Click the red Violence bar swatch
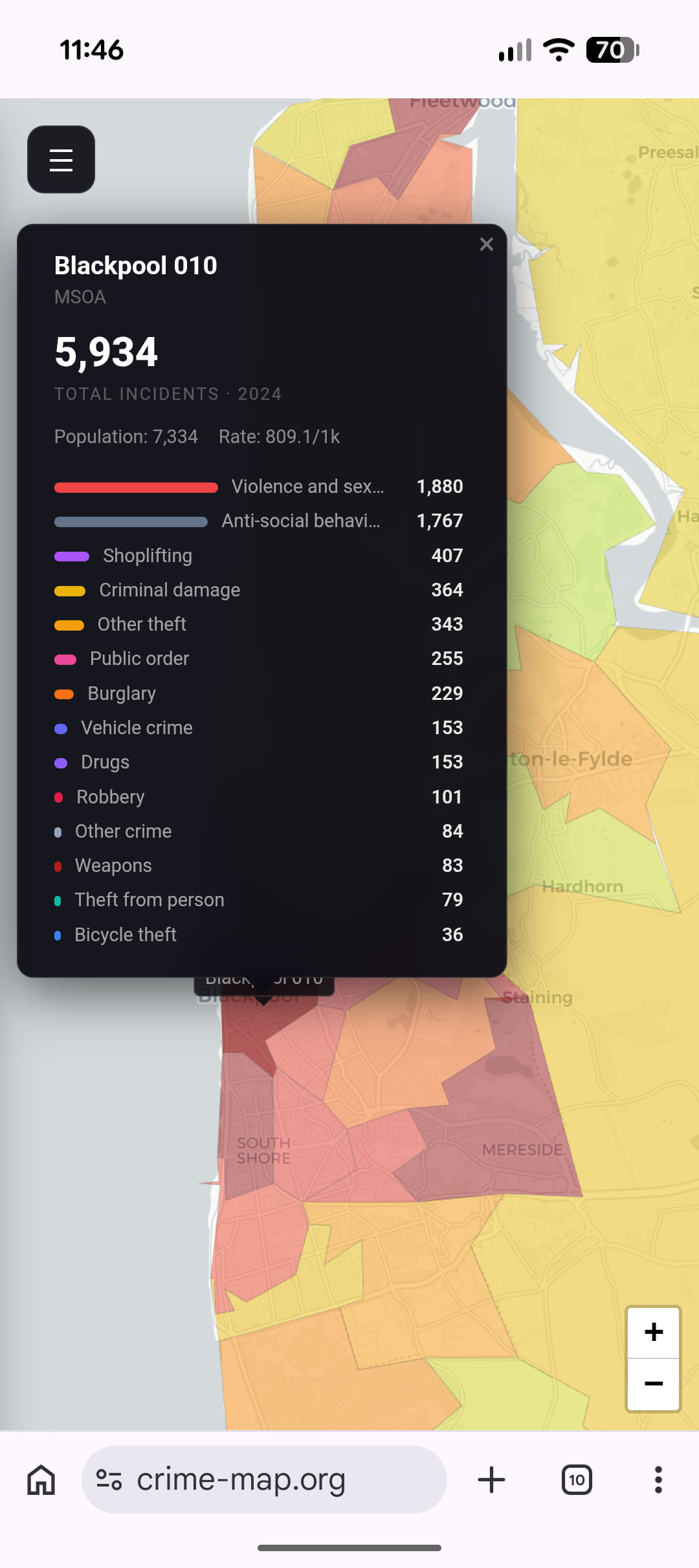The height and width of the screenshot is (1568, 699). pos(136,488)
